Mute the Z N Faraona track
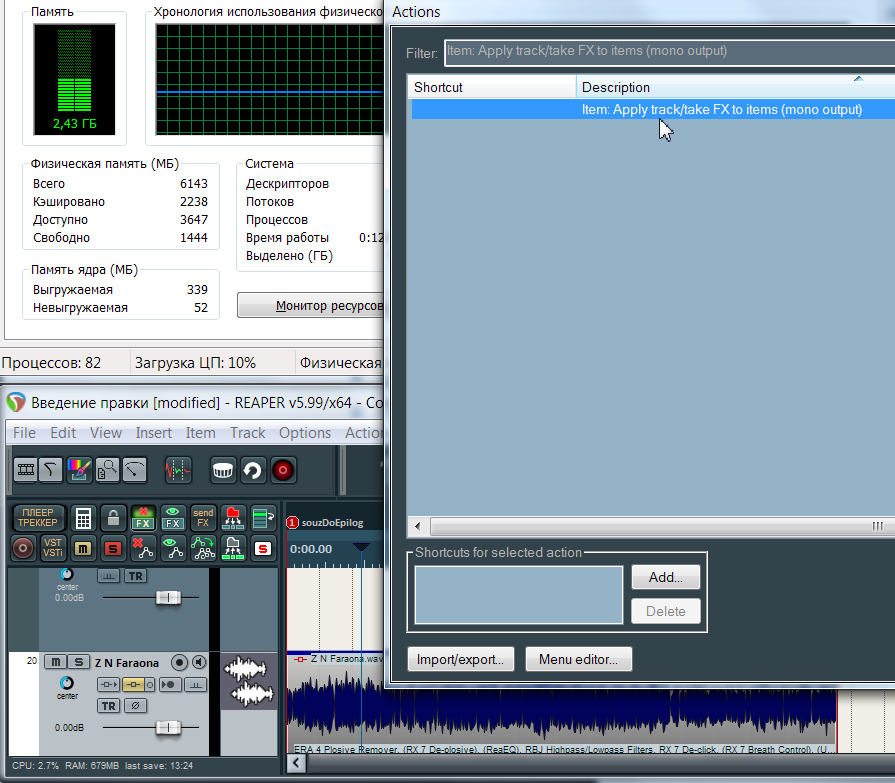The width and height of the screenshot is (895, 783). click(55, 662)
